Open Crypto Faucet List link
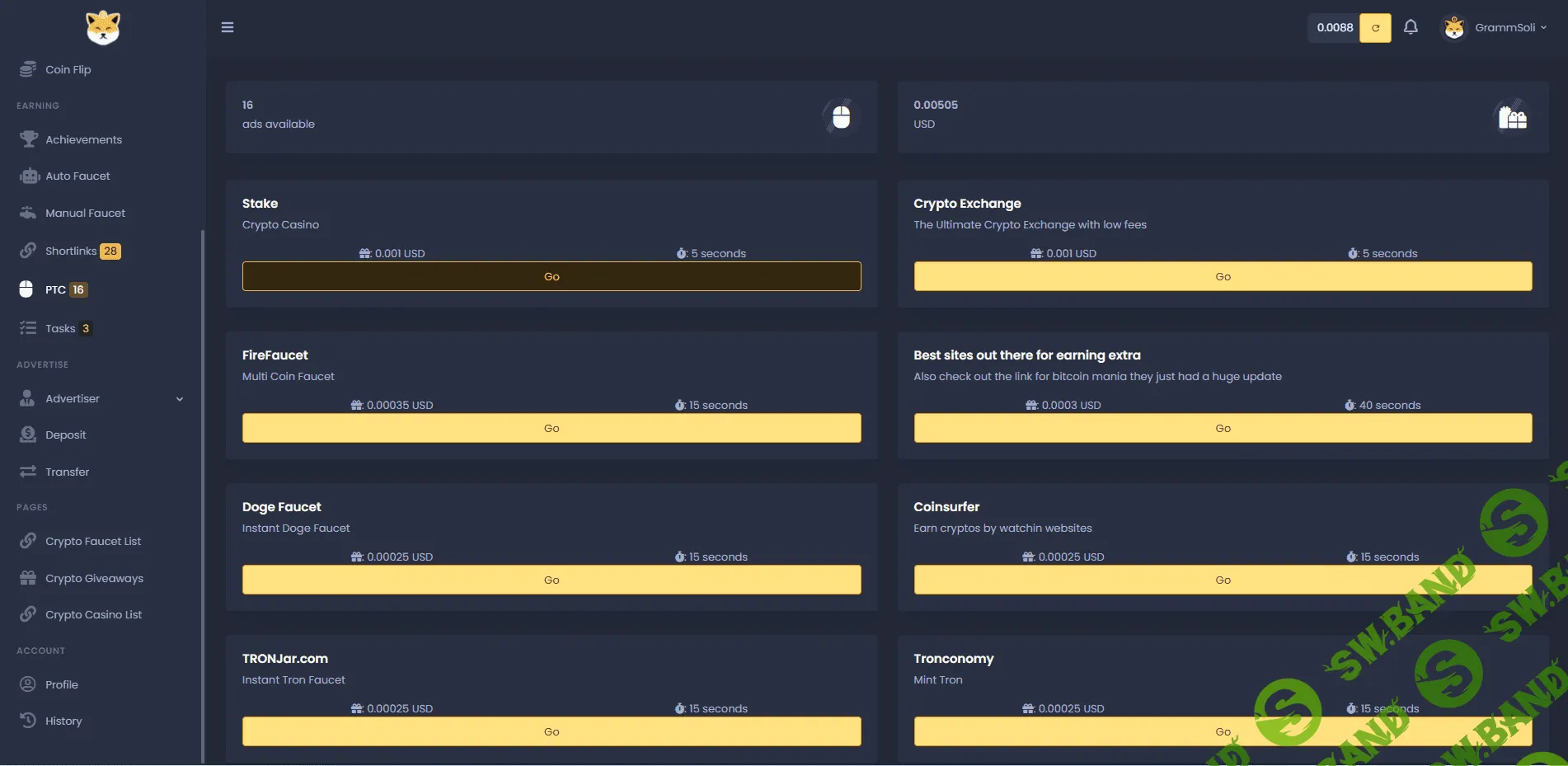Screen dimensions: 1568x766 click(x=93, y=541)
